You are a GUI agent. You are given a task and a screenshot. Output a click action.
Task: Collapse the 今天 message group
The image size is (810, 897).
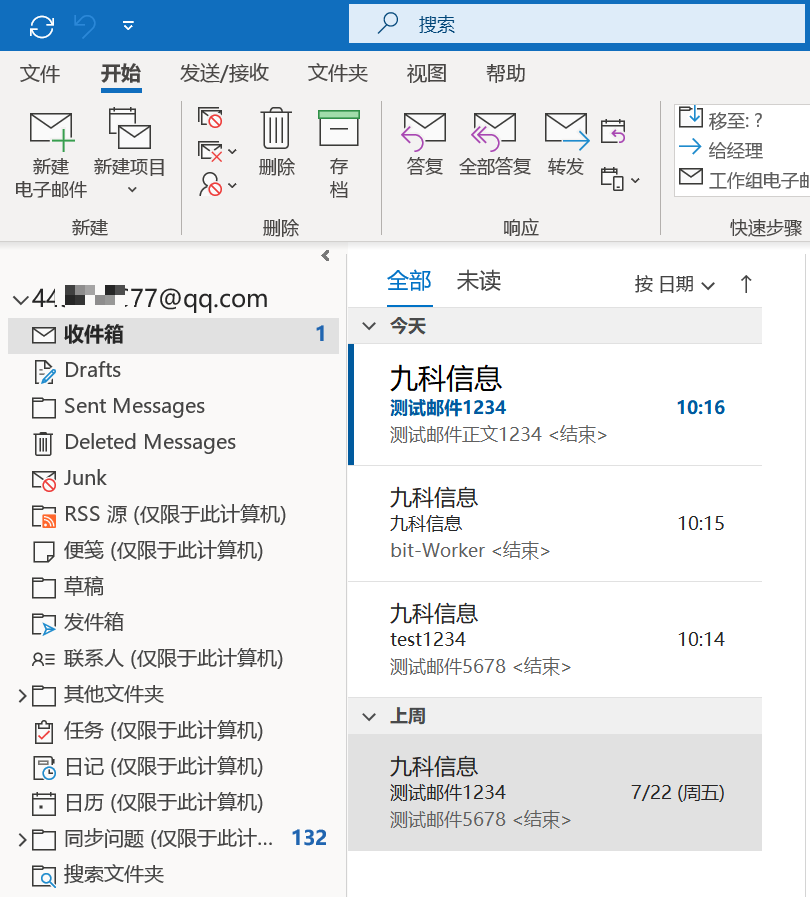(x=370, y=326)
